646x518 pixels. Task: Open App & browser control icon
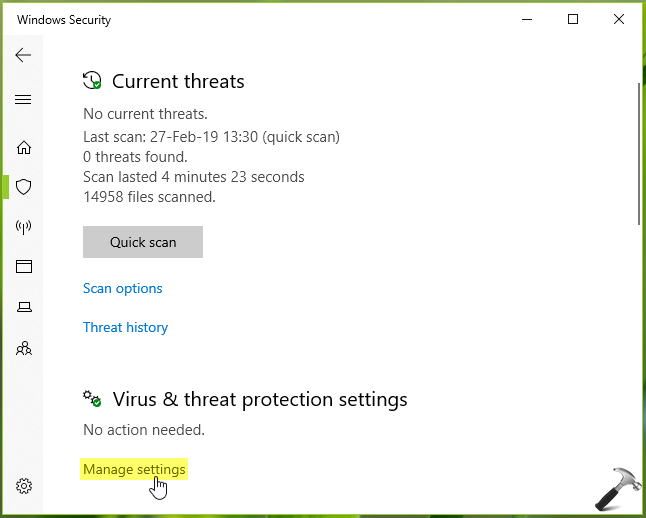click(24, 267)
